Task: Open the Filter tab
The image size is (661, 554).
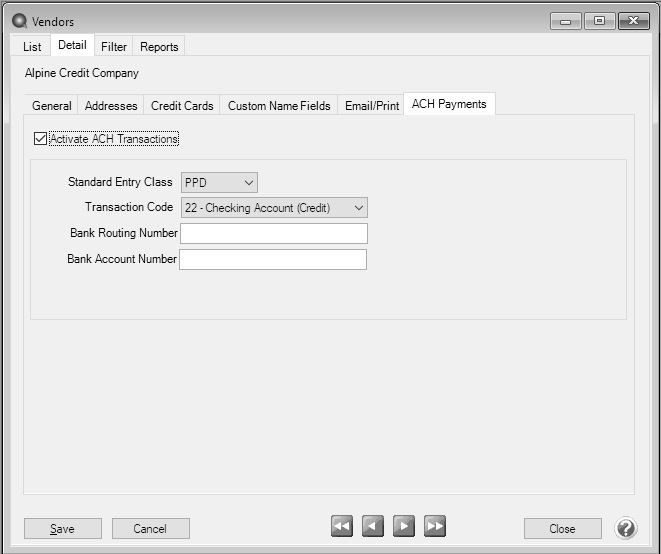Action: point(114,47)
